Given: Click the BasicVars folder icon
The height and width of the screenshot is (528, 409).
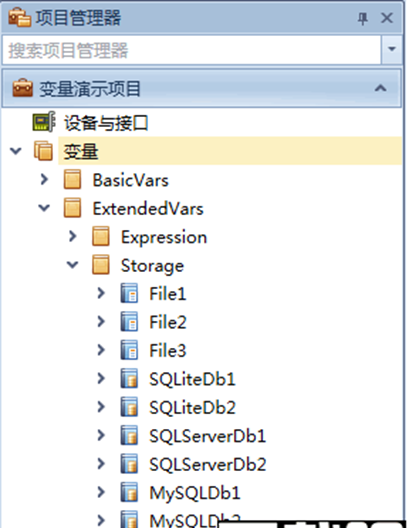Looking at the screenshot, I should point(72,179).
